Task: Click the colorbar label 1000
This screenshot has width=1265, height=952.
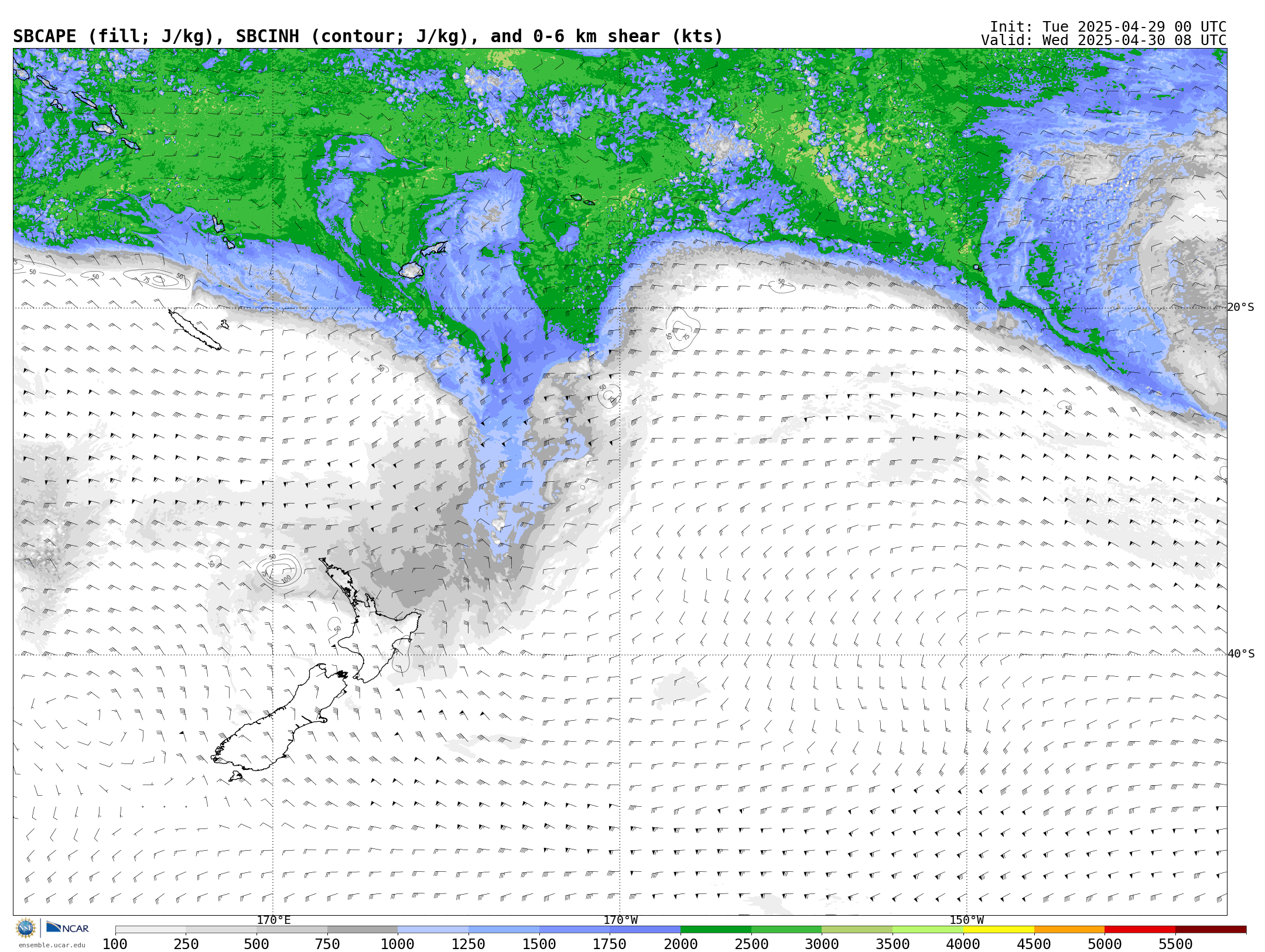Action: click(x=398, y=944)
